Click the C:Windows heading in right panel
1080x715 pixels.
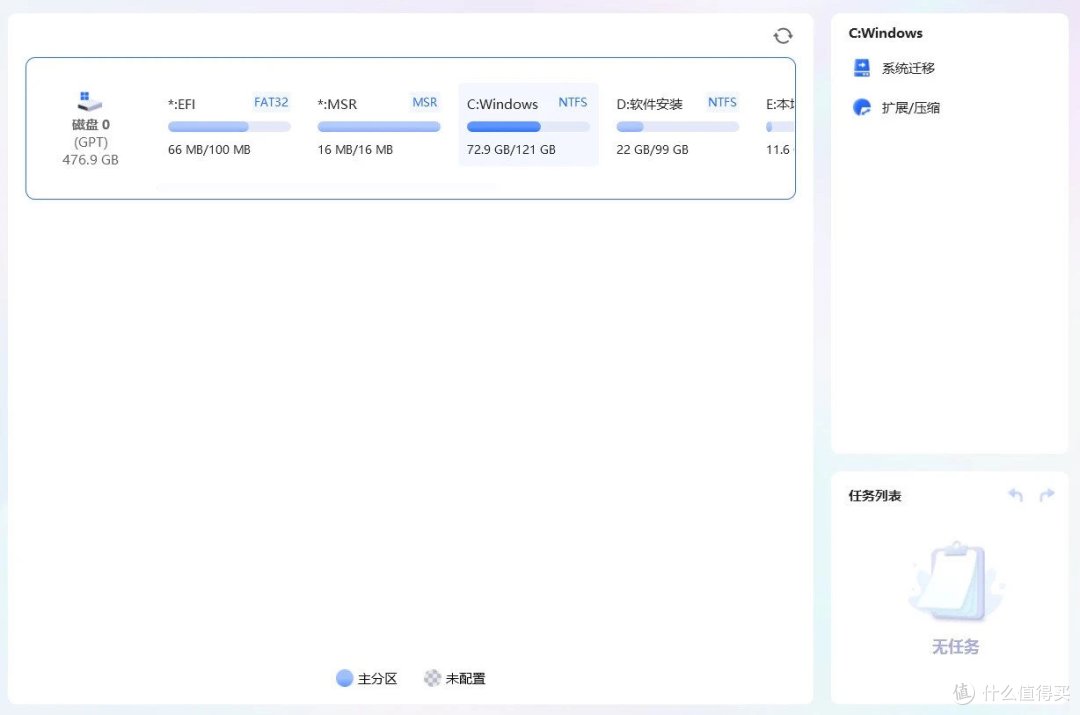pos(885,33)
